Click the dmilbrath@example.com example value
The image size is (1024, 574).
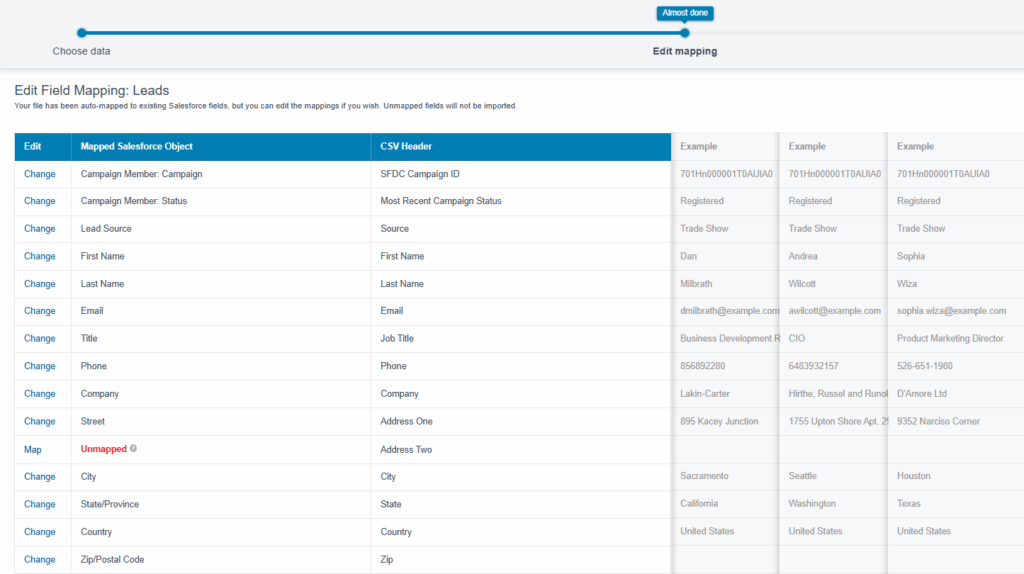(729, 311)
